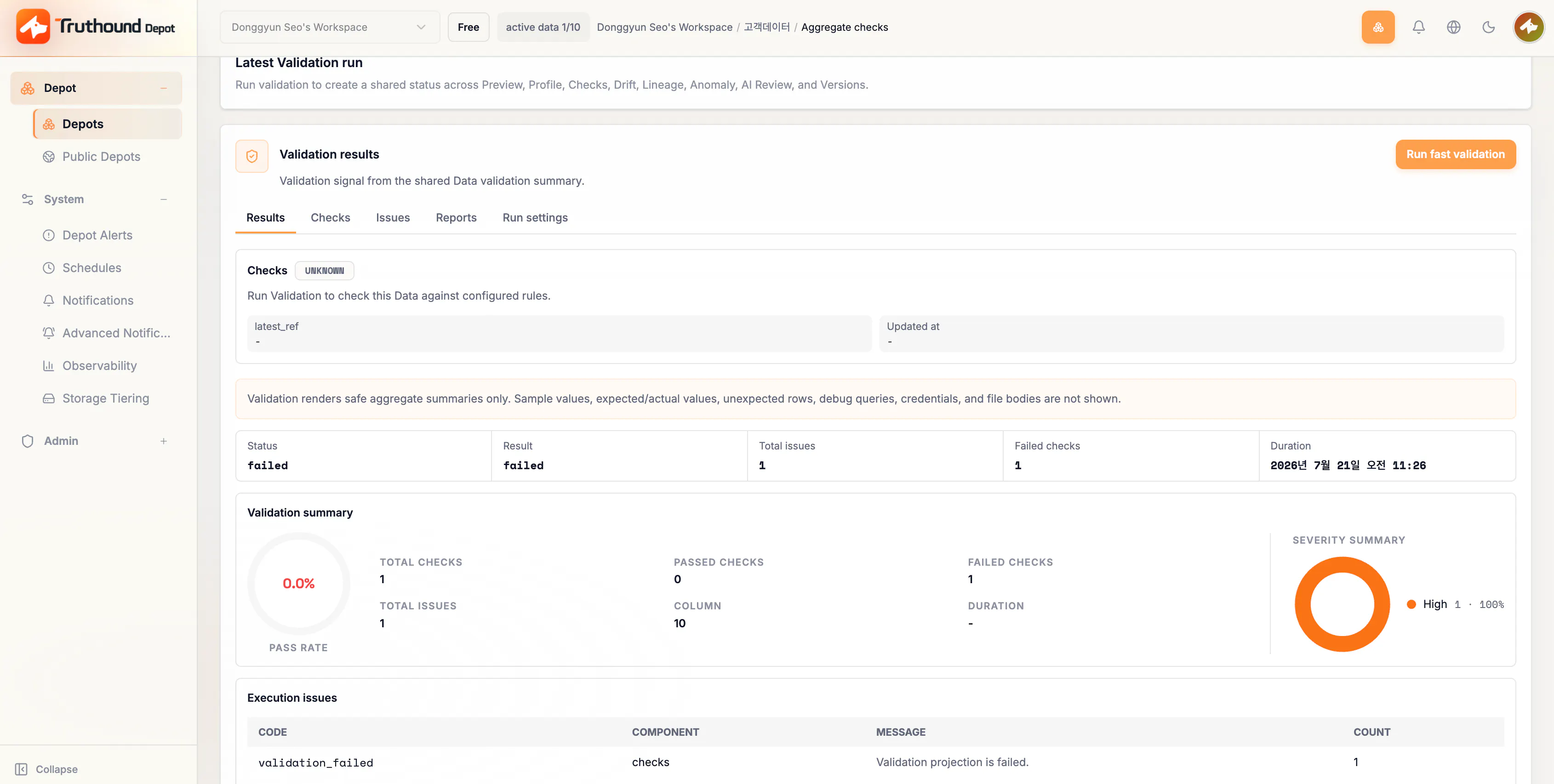Collapse the Depot sidebar section

(164, 88)
